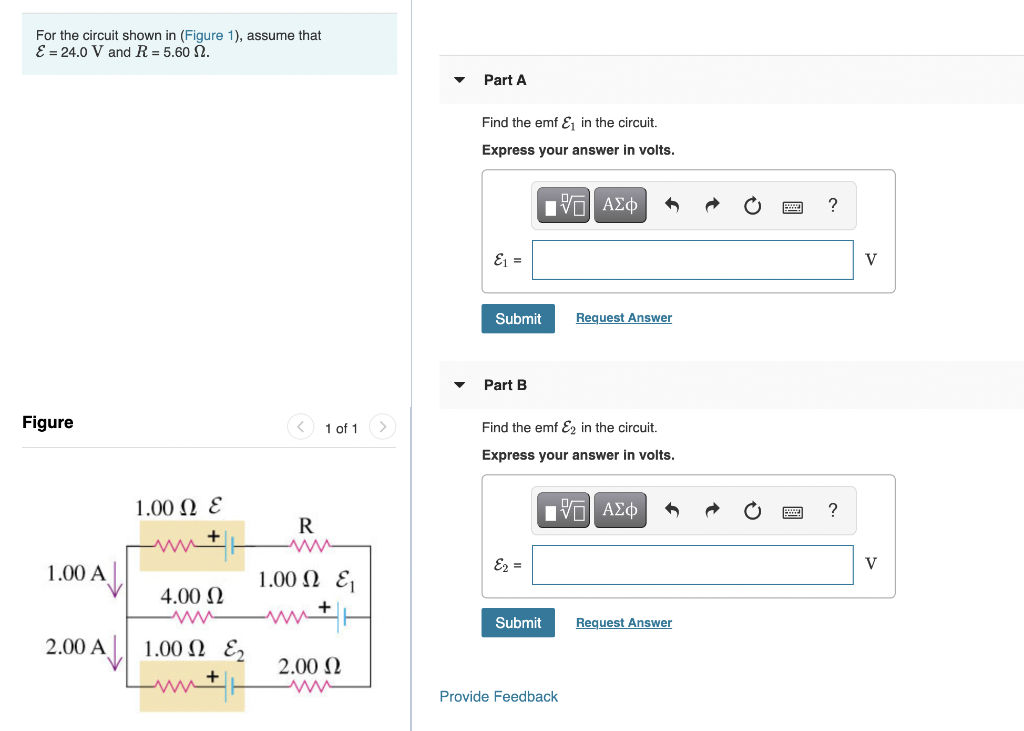
Task: Go to next figure
Action: [x=383, y=427]
